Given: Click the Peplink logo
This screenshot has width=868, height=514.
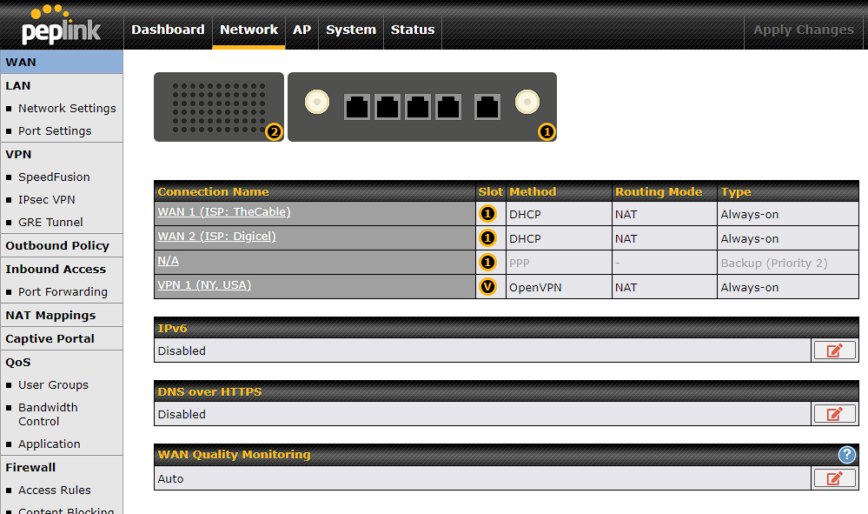Looking at the screenshot, I should [x=62, y=26].
